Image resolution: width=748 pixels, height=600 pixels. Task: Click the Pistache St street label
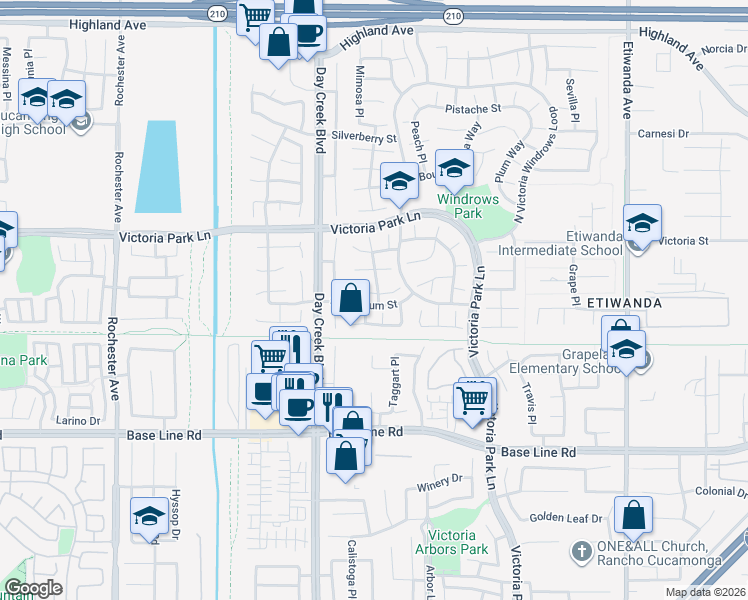coord(473,109)
